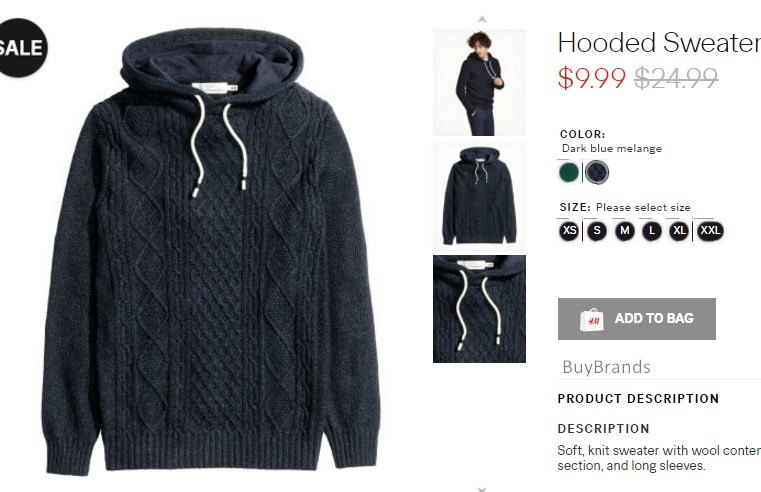Click the SALE badge icon

pyautogui.click(x=22, y=48)
